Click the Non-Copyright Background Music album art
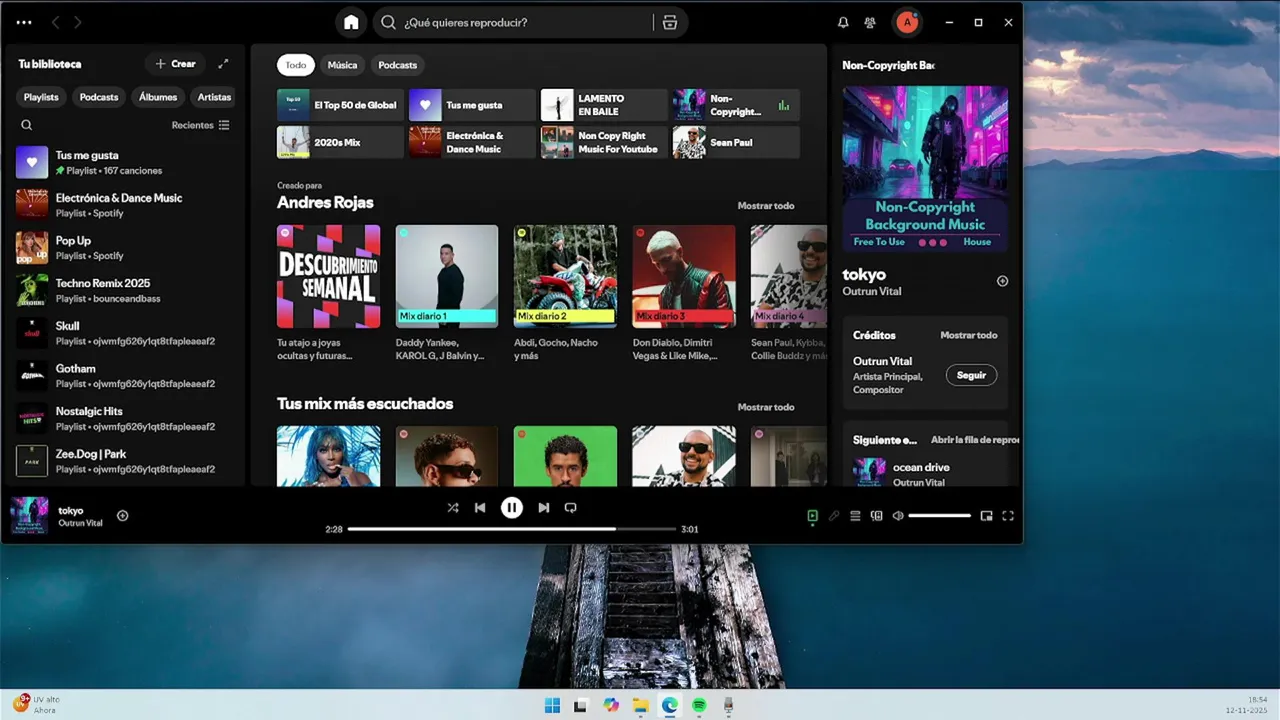 point(925,168)
